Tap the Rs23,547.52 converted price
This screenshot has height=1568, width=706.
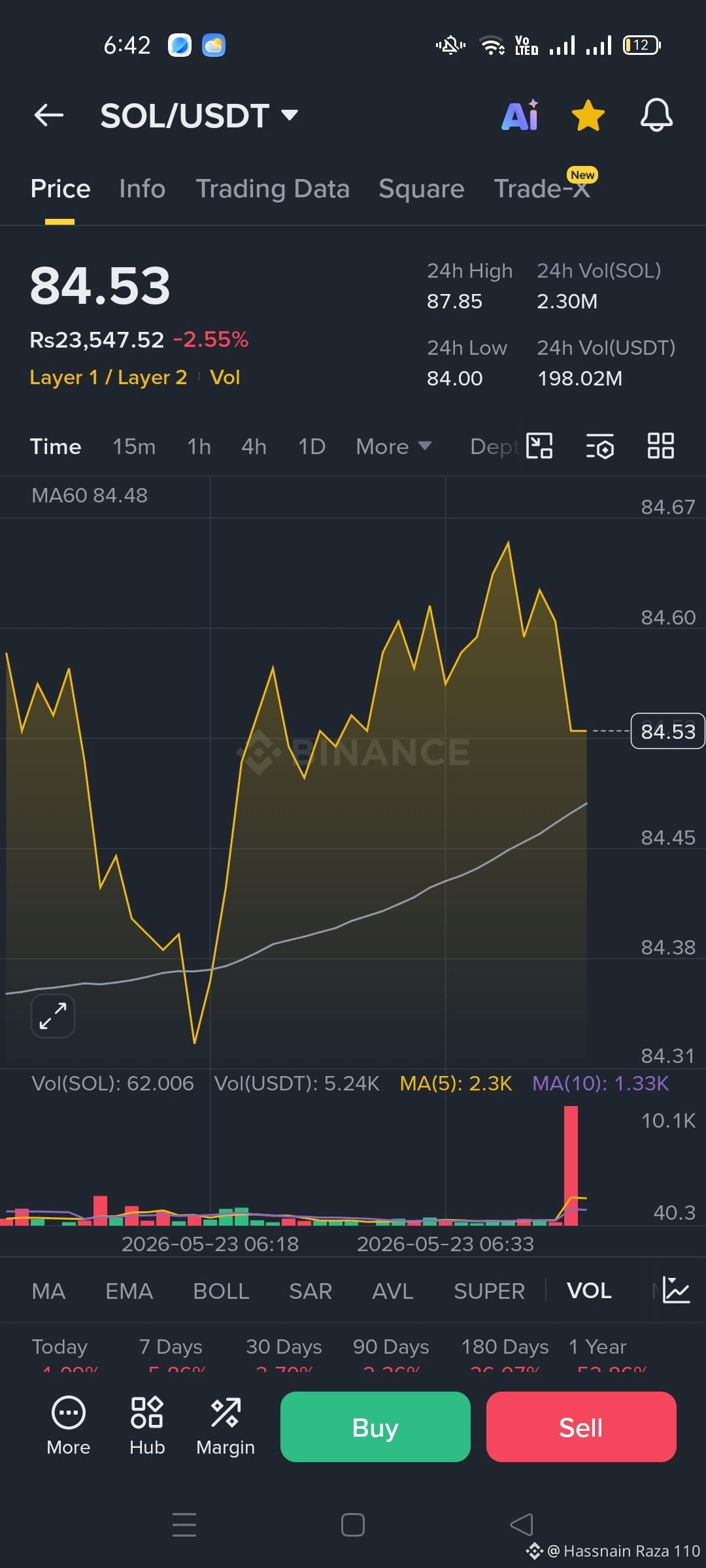point(97,340)
